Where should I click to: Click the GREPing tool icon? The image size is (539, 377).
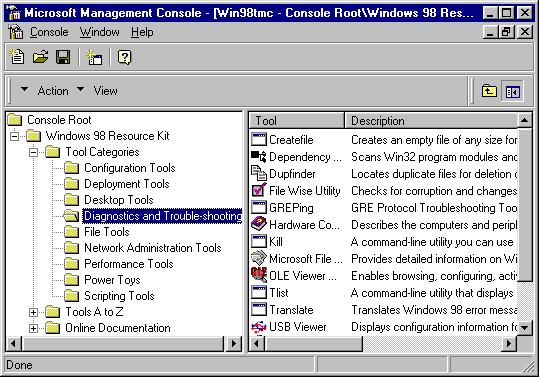(259, 208)
